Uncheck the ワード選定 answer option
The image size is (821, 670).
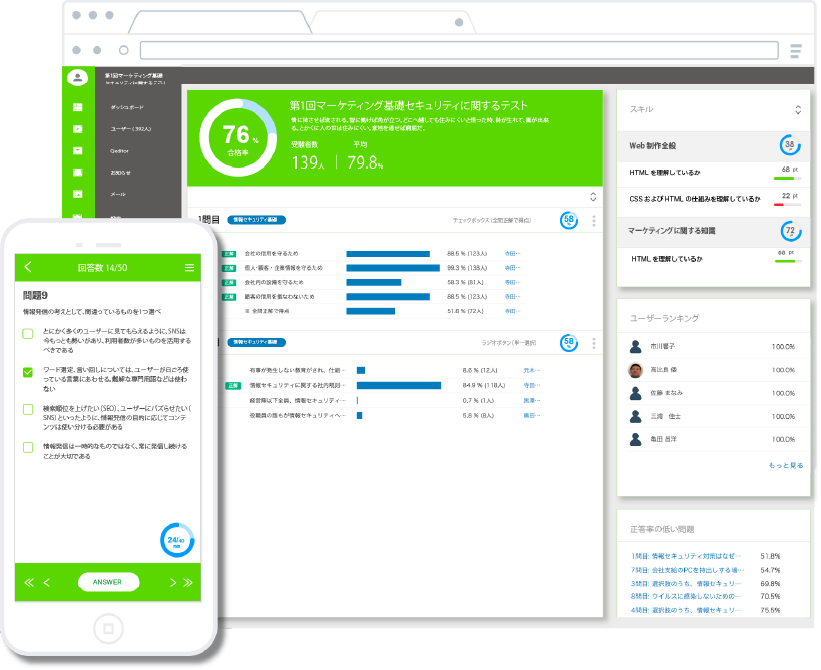coord(28,372)
